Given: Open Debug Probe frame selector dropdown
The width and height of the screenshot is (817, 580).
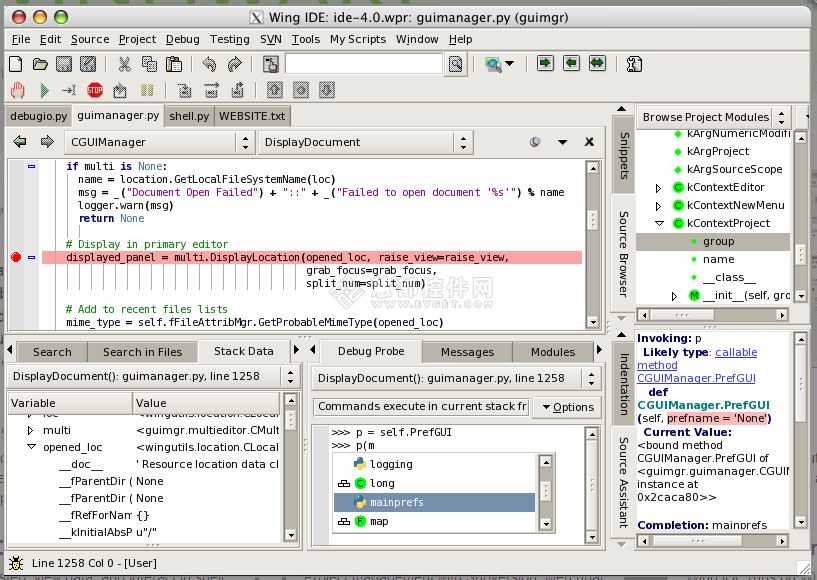Looking at the screenshot, I should [x=456, y=378].
